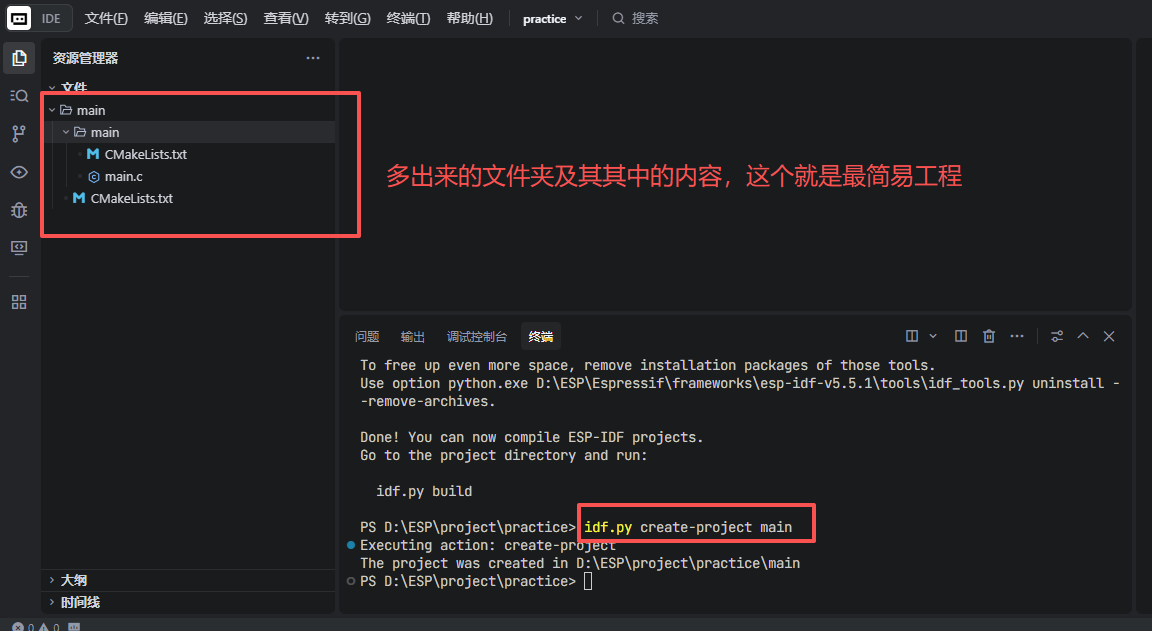The image size is (1152, 631).
Task: Switch to the 输出 tab
Action: [412, 336]
